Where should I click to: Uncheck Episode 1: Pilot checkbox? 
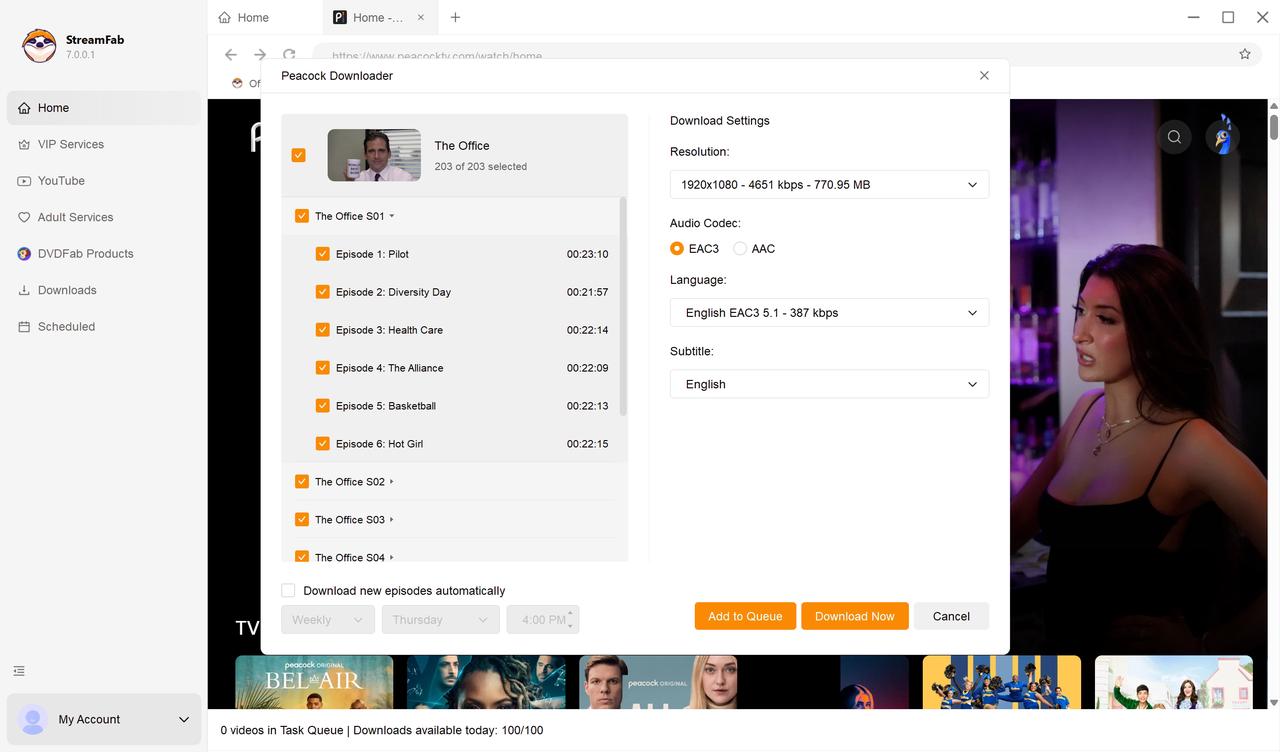(x=322, y=254)
